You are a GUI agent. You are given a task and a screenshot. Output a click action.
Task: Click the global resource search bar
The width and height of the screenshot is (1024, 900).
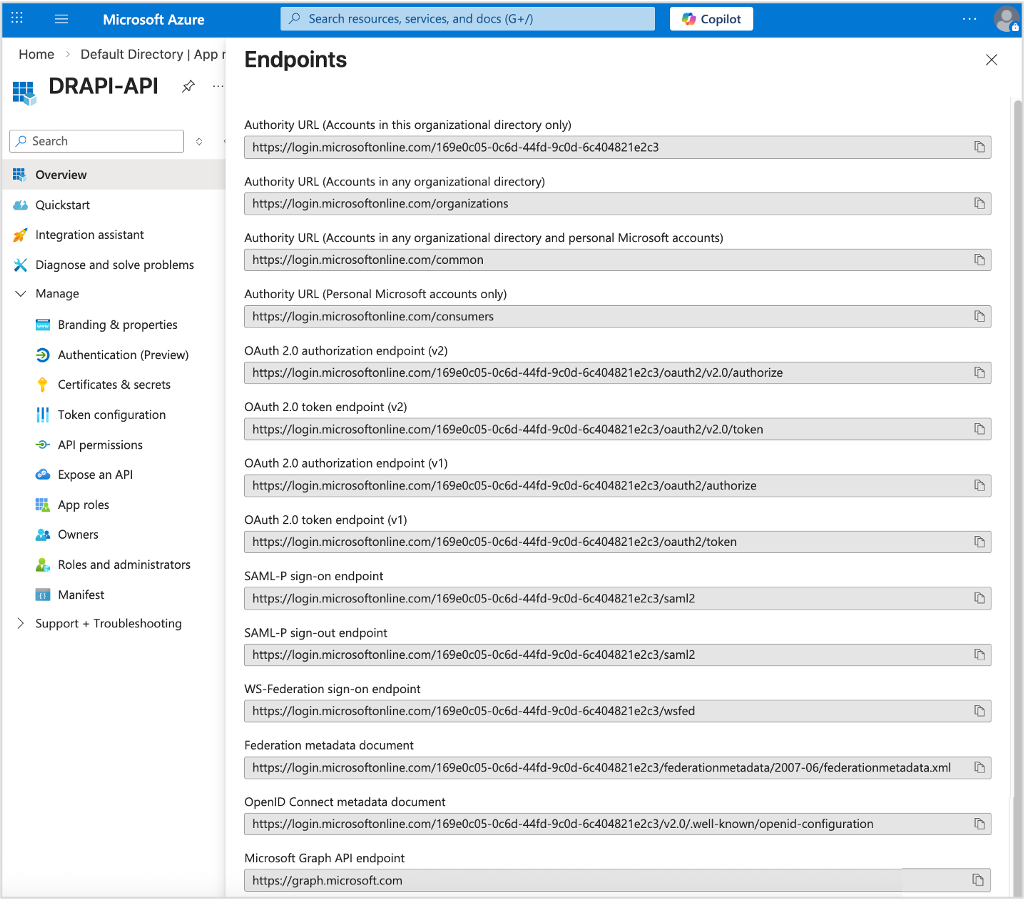point(467,18)
